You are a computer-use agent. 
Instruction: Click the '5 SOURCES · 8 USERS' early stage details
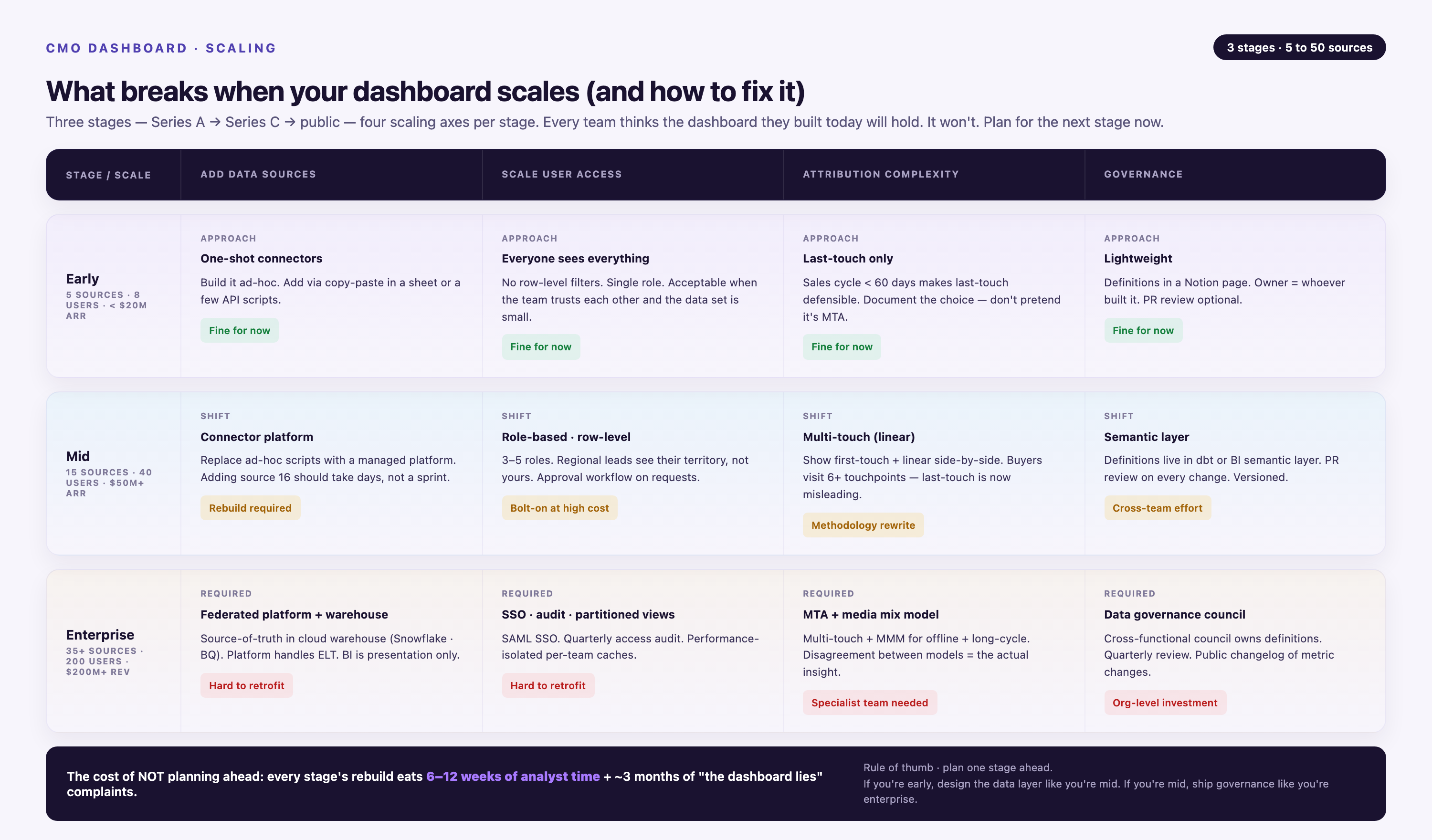point(106,305)
